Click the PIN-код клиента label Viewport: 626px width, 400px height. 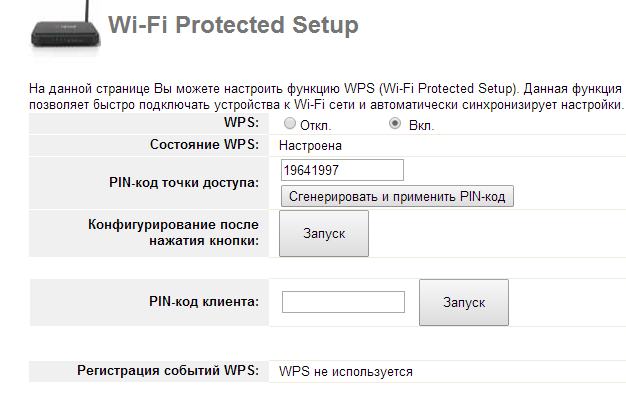pyautogui.click(x=204, y=301)
